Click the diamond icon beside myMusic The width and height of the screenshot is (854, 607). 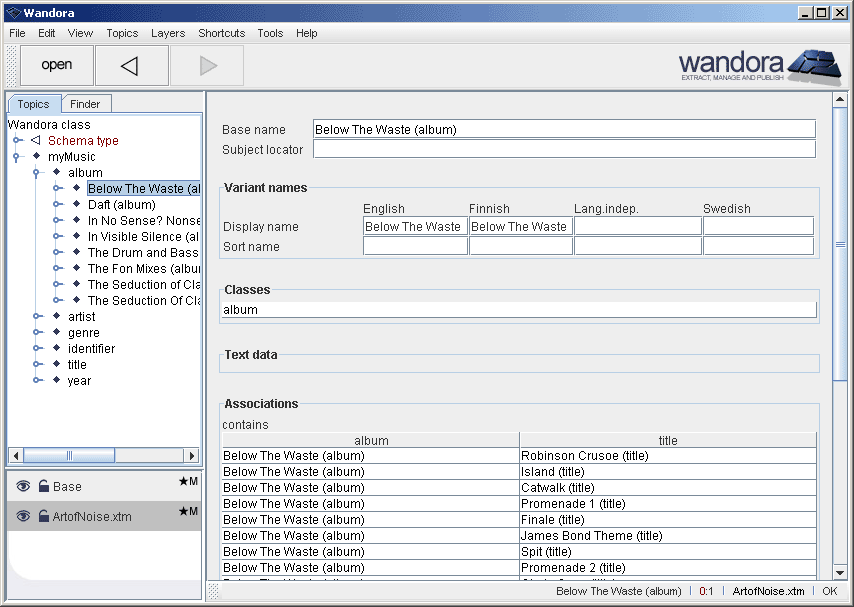pos(37,157)
